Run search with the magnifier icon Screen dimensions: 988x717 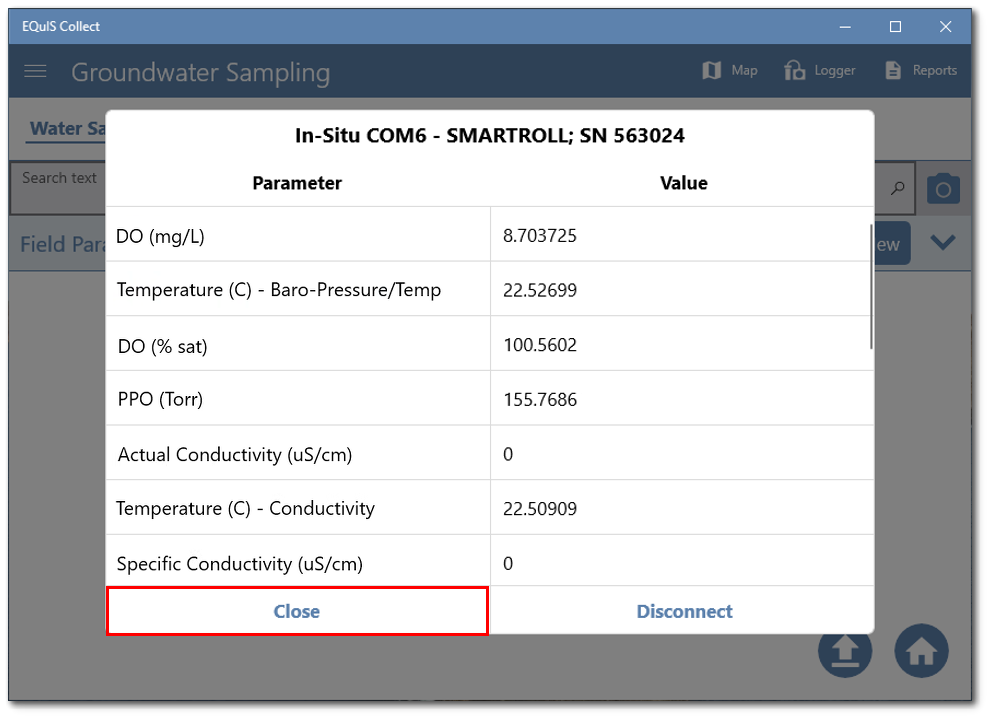click(897, 188)
